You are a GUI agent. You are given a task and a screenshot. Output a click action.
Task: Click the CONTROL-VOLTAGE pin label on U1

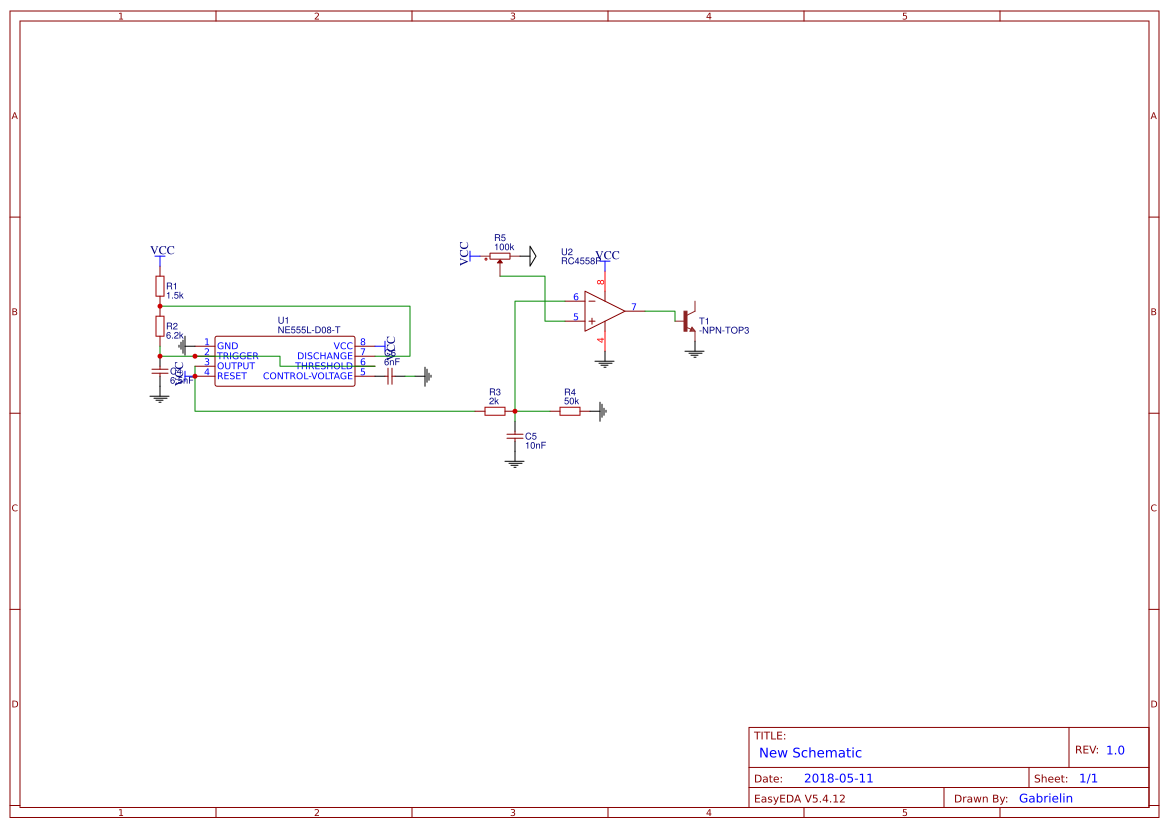click(x=308, y=376)
